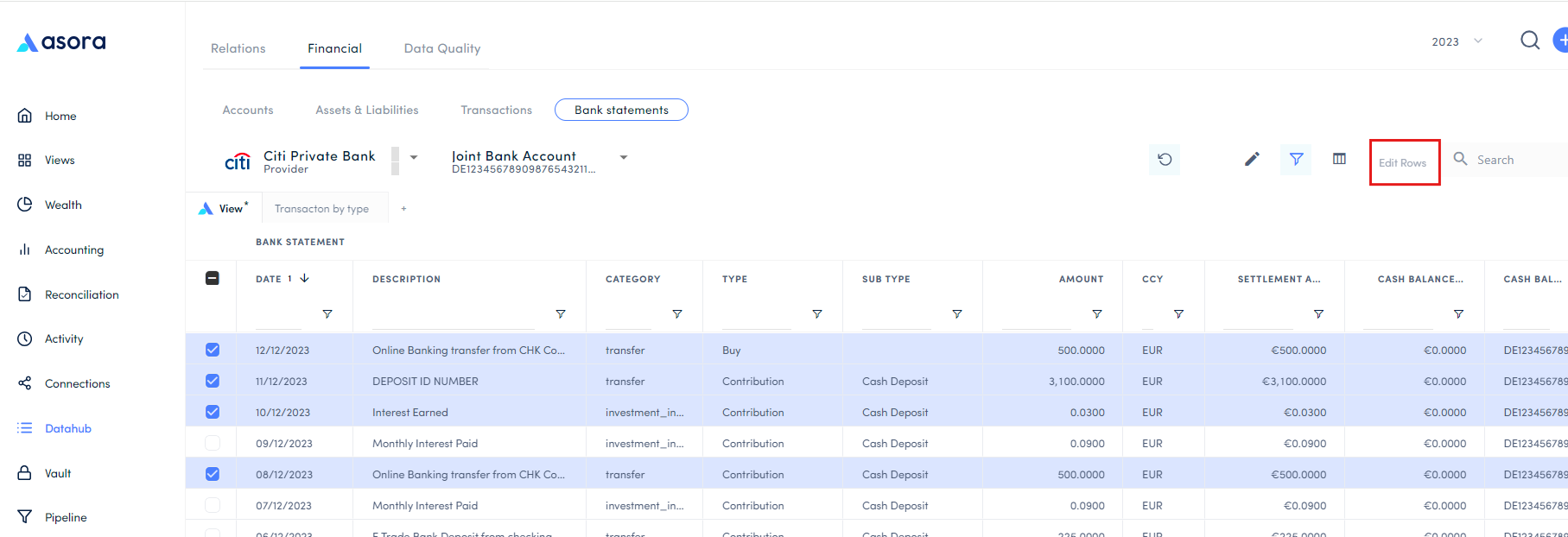Click the Description column filter icon
Viewport: 1568px width, 537px height.
pyautogui.click(x=561, y=314)
